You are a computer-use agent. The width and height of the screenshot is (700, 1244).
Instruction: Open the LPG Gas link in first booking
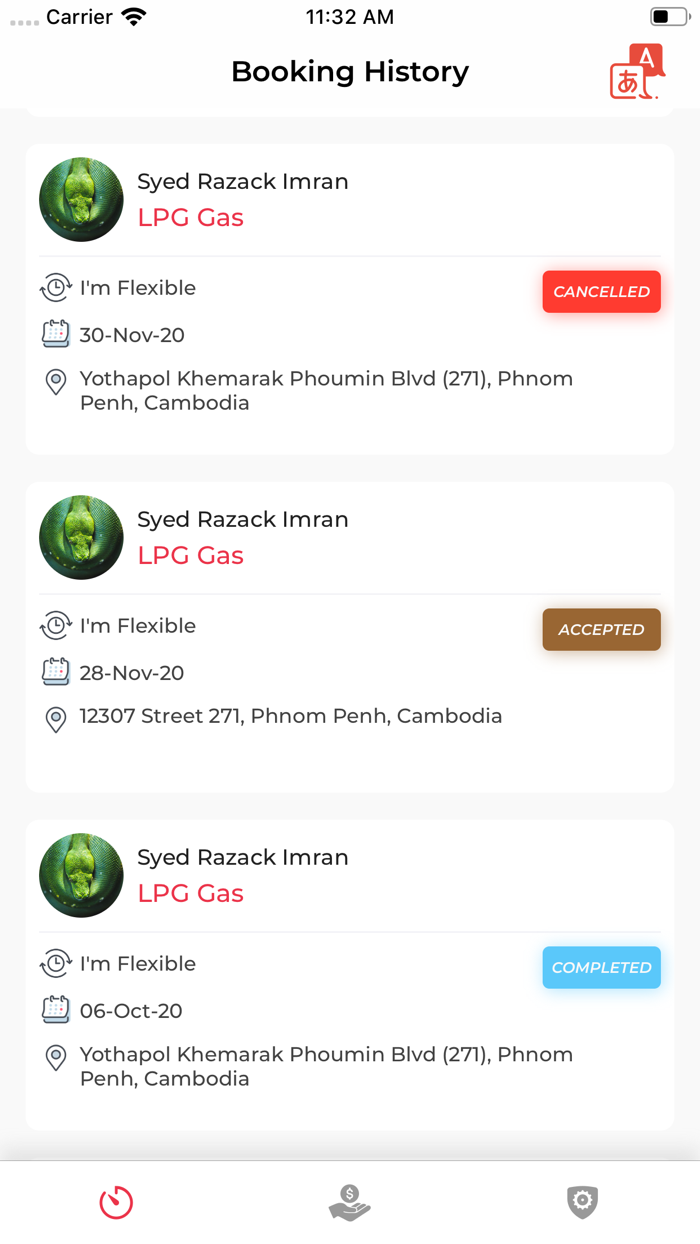[x=191, y=217]
